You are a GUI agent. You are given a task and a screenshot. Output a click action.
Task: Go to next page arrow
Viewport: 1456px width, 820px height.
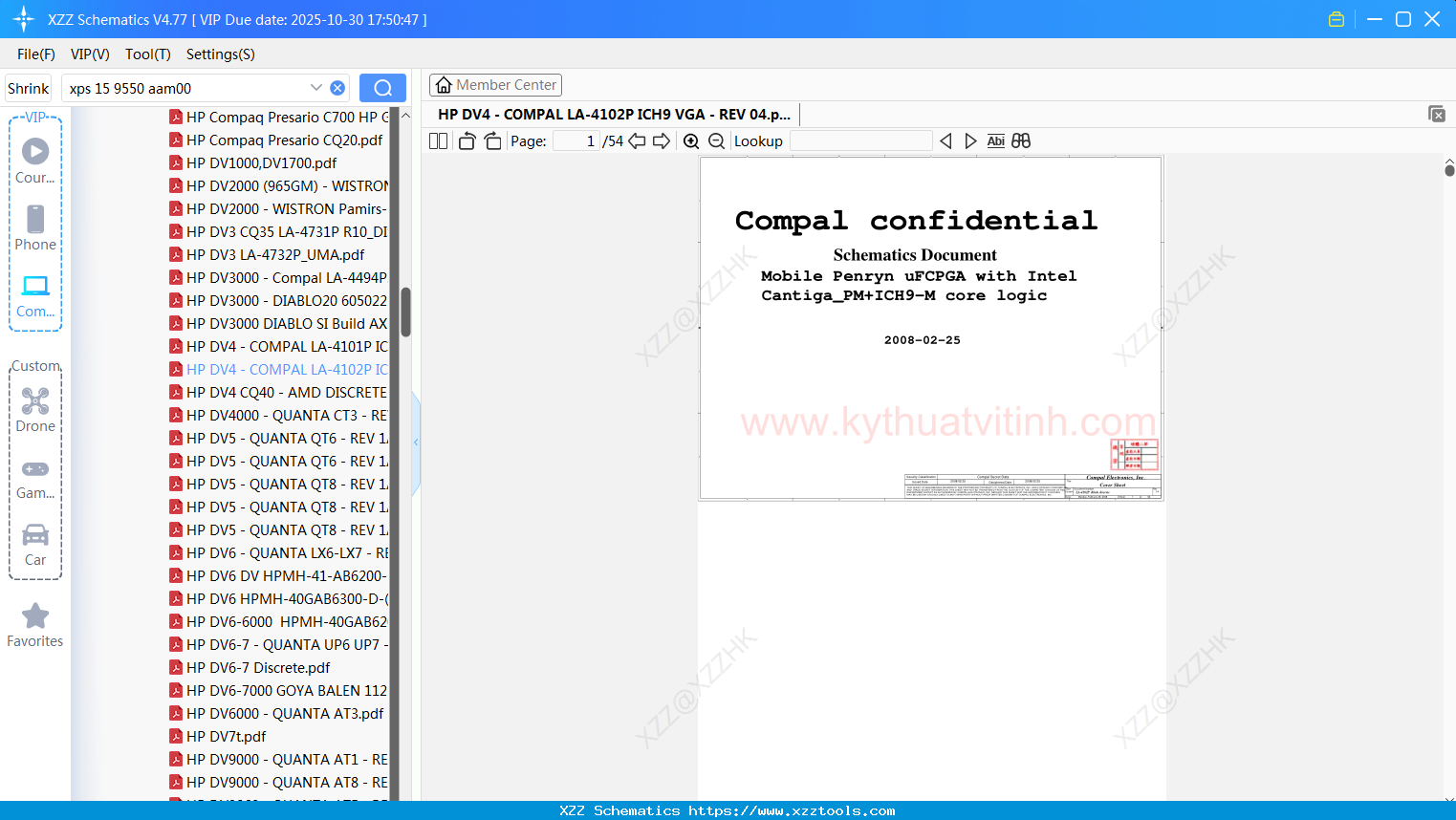point(662,140)
